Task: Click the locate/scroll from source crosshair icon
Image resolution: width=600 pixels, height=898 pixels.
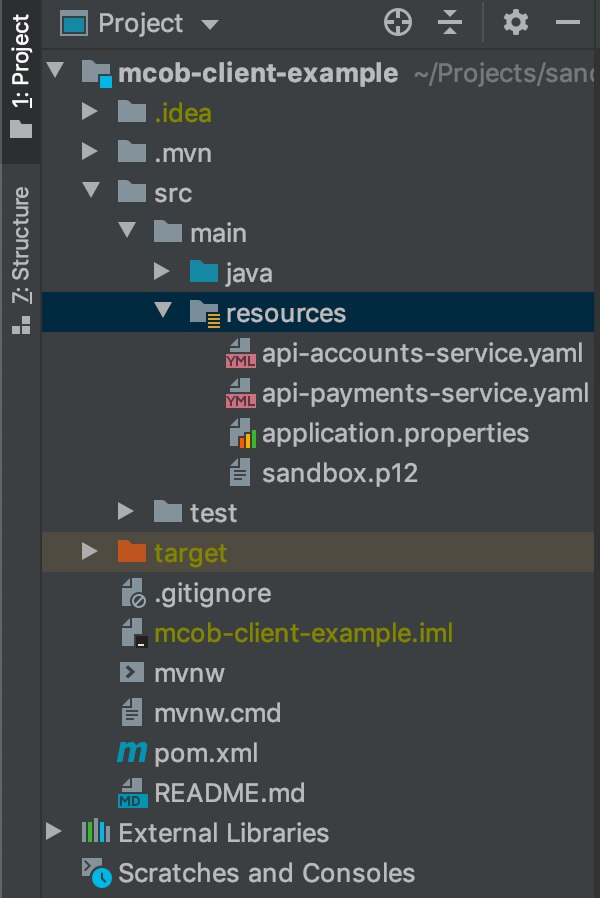Action: click(x=398, y=23)
